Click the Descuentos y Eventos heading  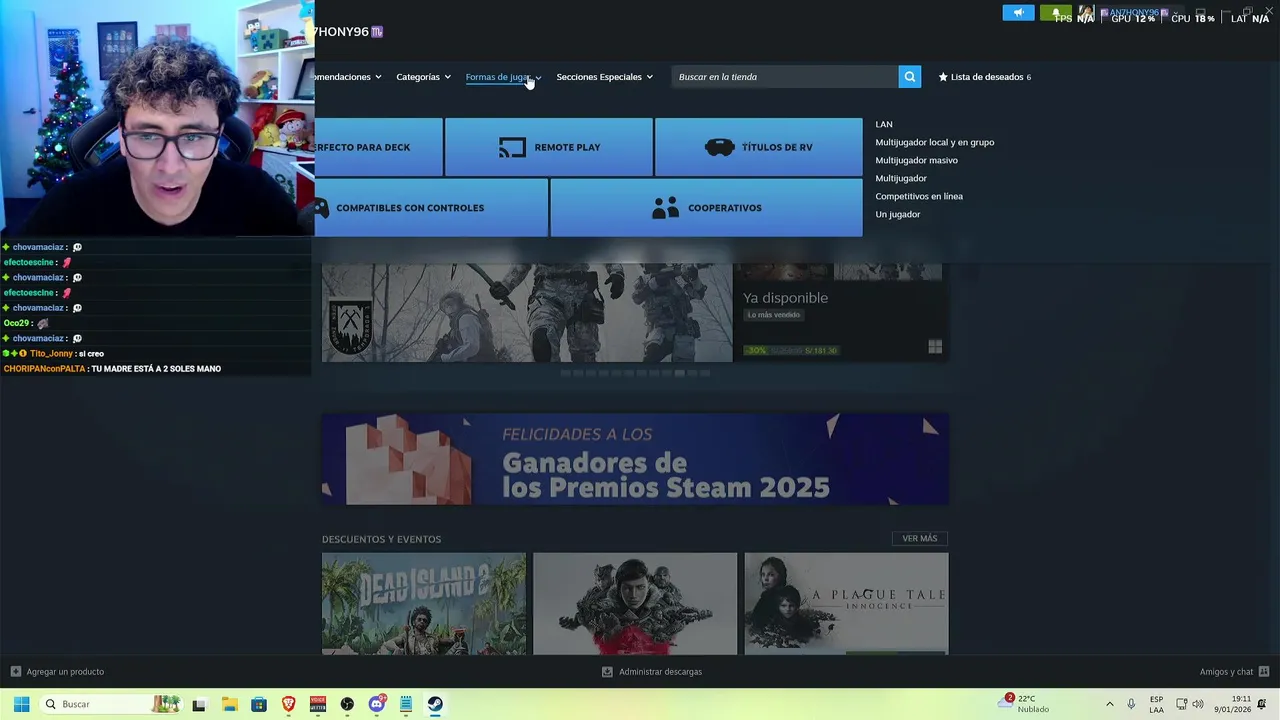(381, 539)
